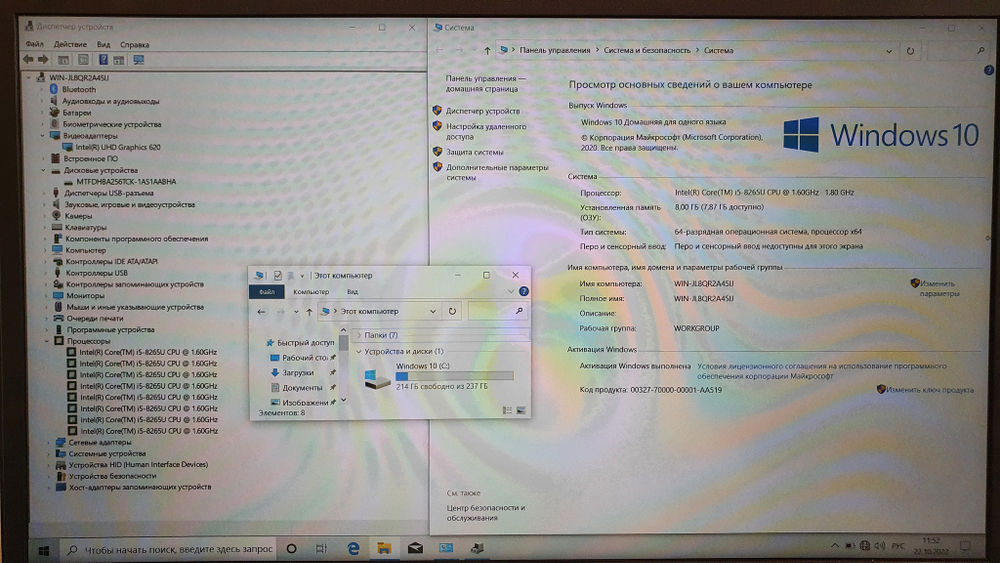Click back arrow in Этот компьютер window

pyautogui.click(x=261, y=312)
